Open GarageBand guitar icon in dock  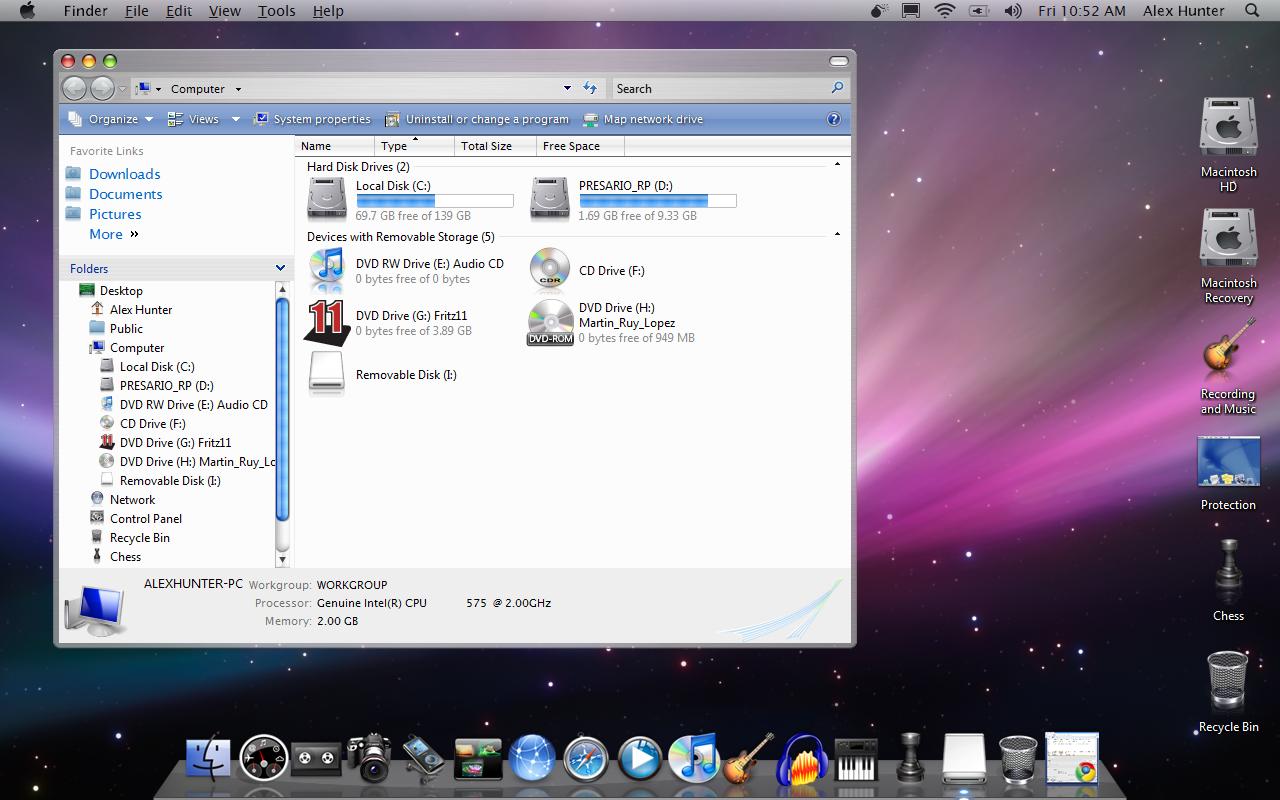tap(748, 758)
